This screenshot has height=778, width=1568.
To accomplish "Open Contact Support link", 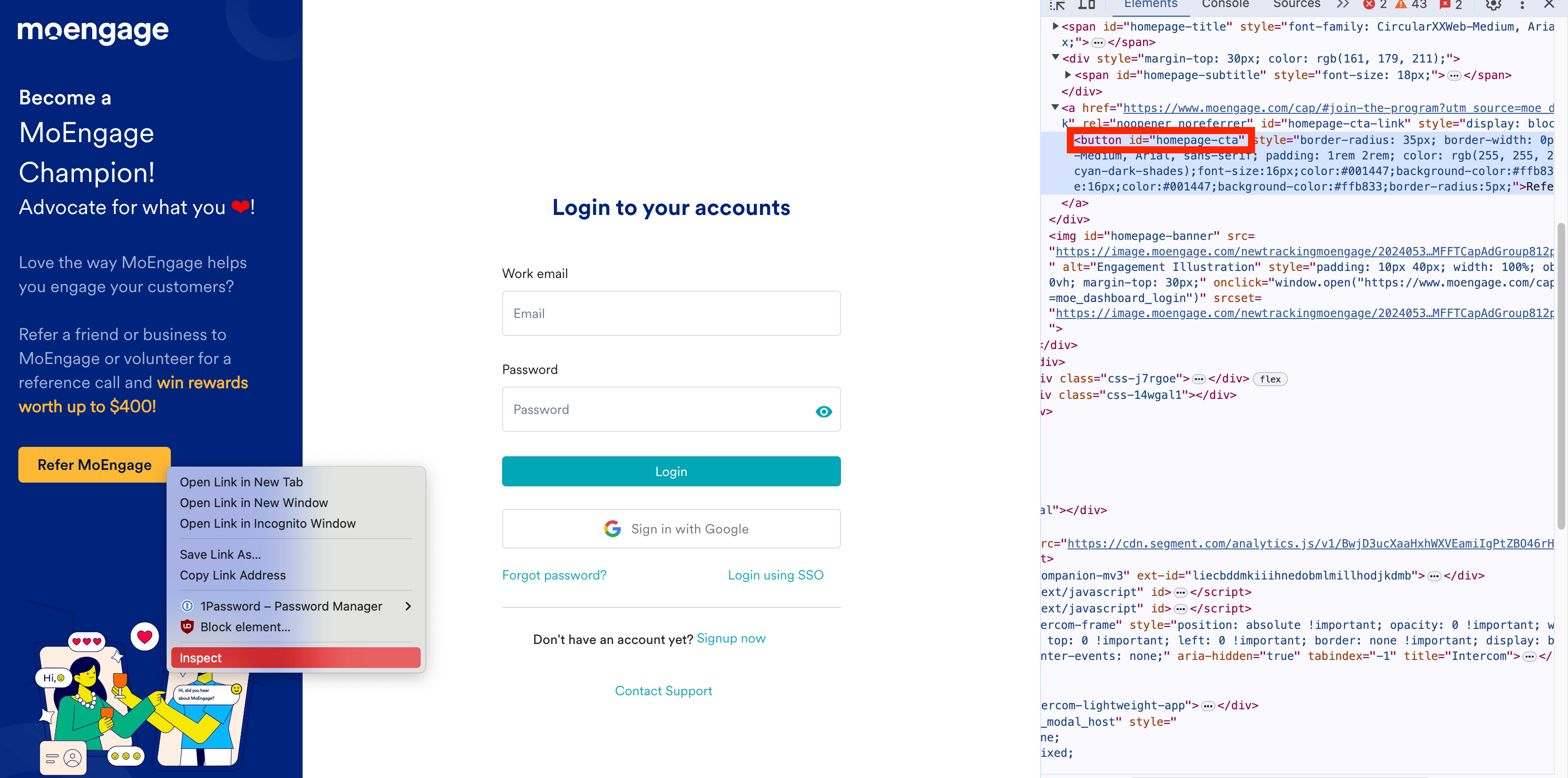I will pyautogui.click(x=664, y=691).
